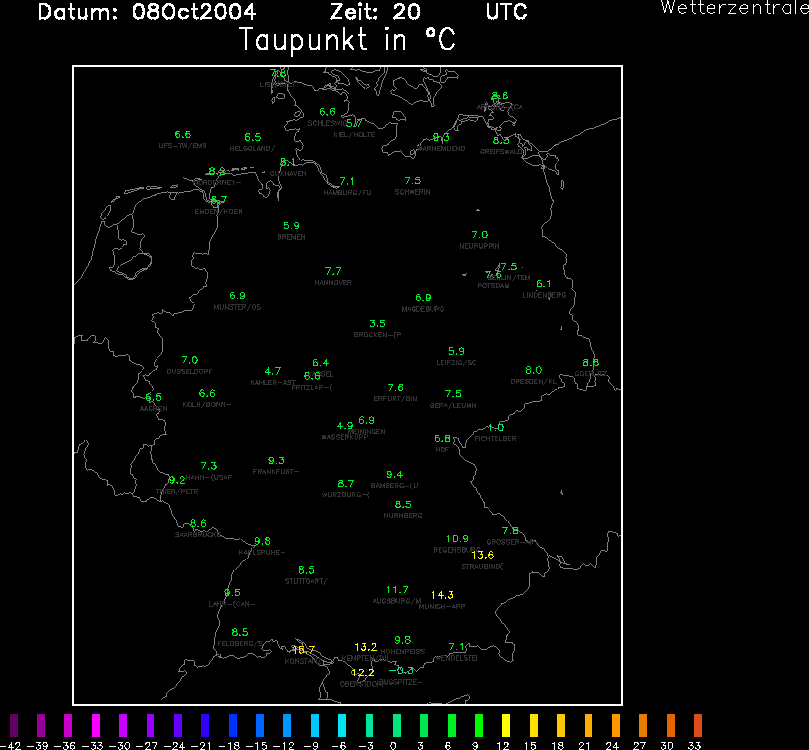Click the 7.3 value beside HAHN
The width and height of the screenshot is (809, 750).
(209, 466)
